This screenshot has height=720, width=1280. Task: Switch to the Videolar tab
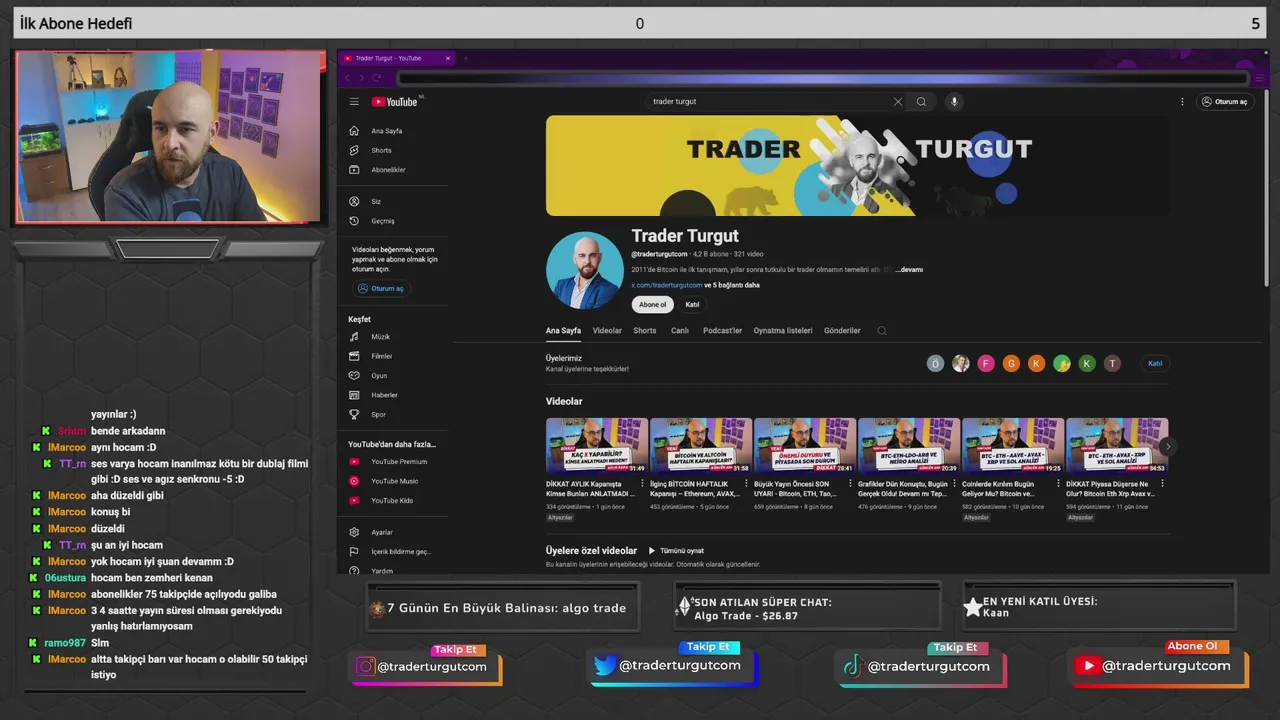pos(607,331)
